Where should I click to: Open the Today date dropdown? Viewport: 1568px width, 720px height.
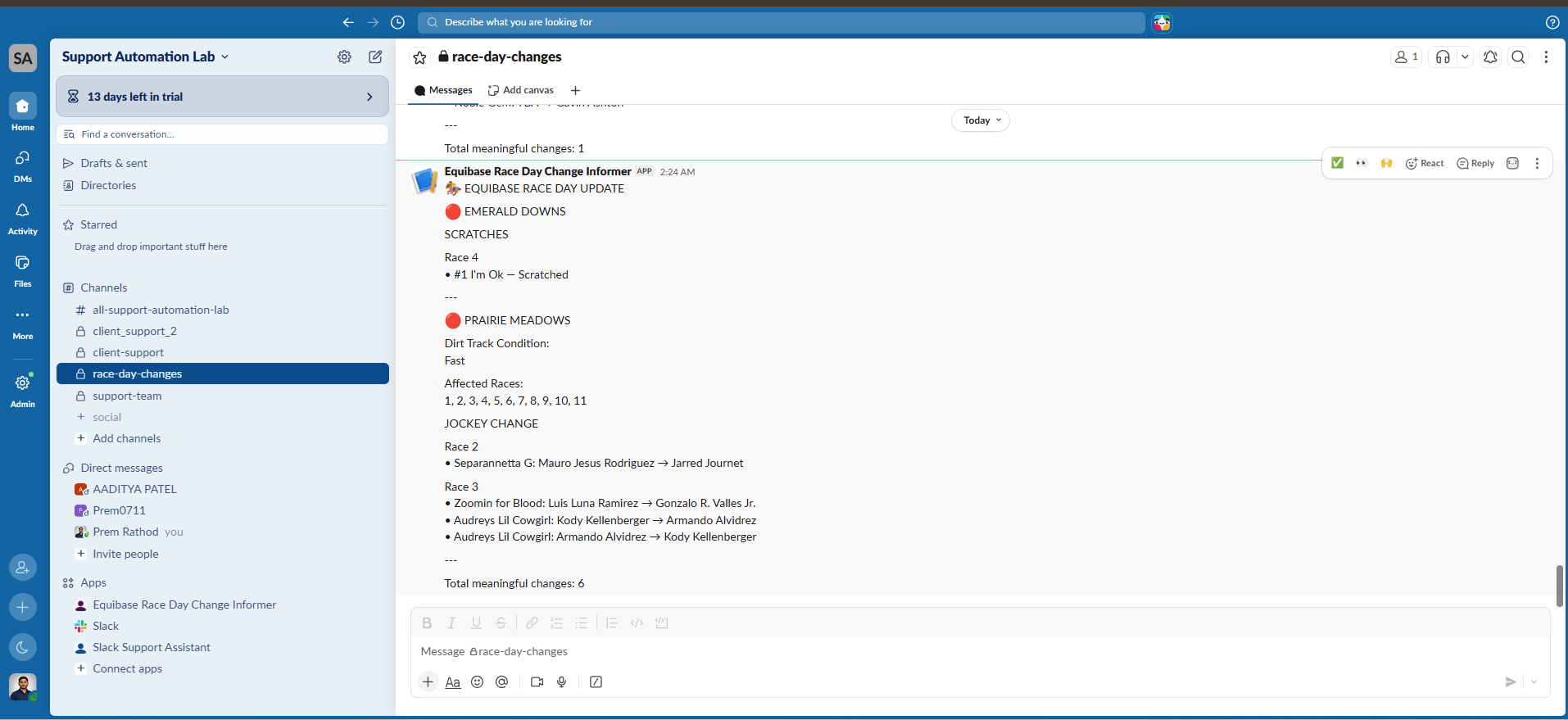tap(981, 120)
